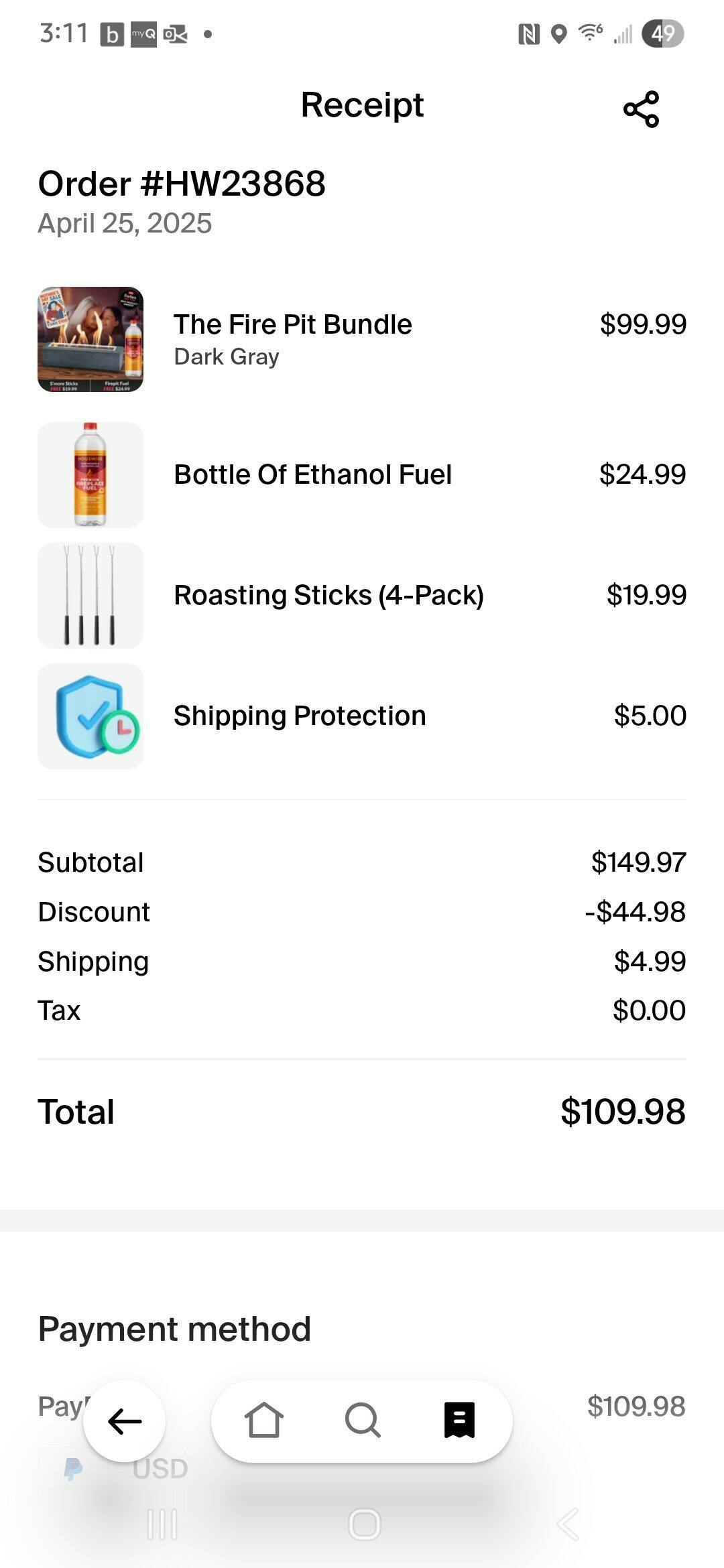This screenshot has height=1568, width=724.
Task: Open The Fire Pit Bundle item
Action: pyautogui.click(x=293, y=325)
